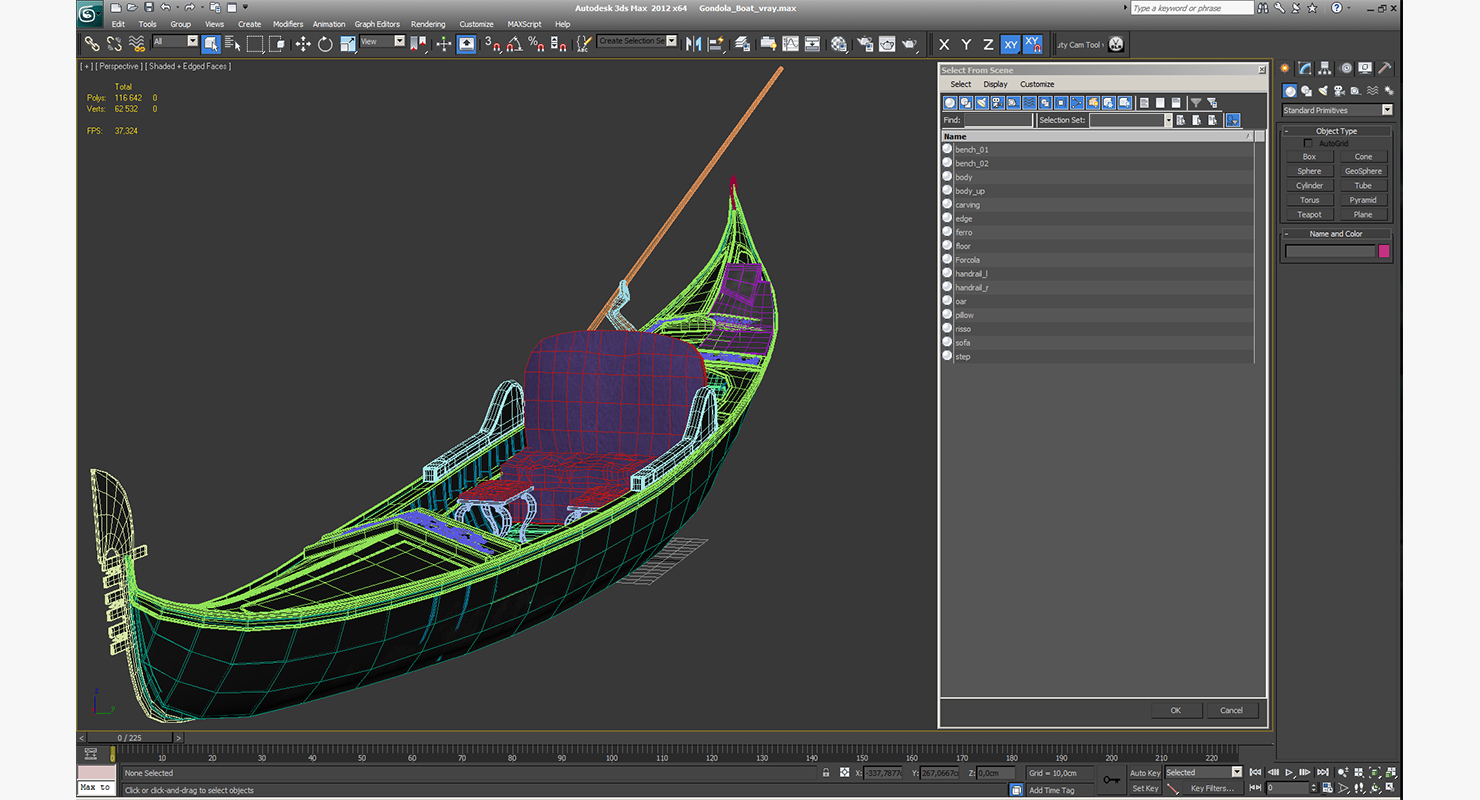Viewport: 1480px width, 800px height.
Task: Open the Material Editor icon
Action: (839, 44)
